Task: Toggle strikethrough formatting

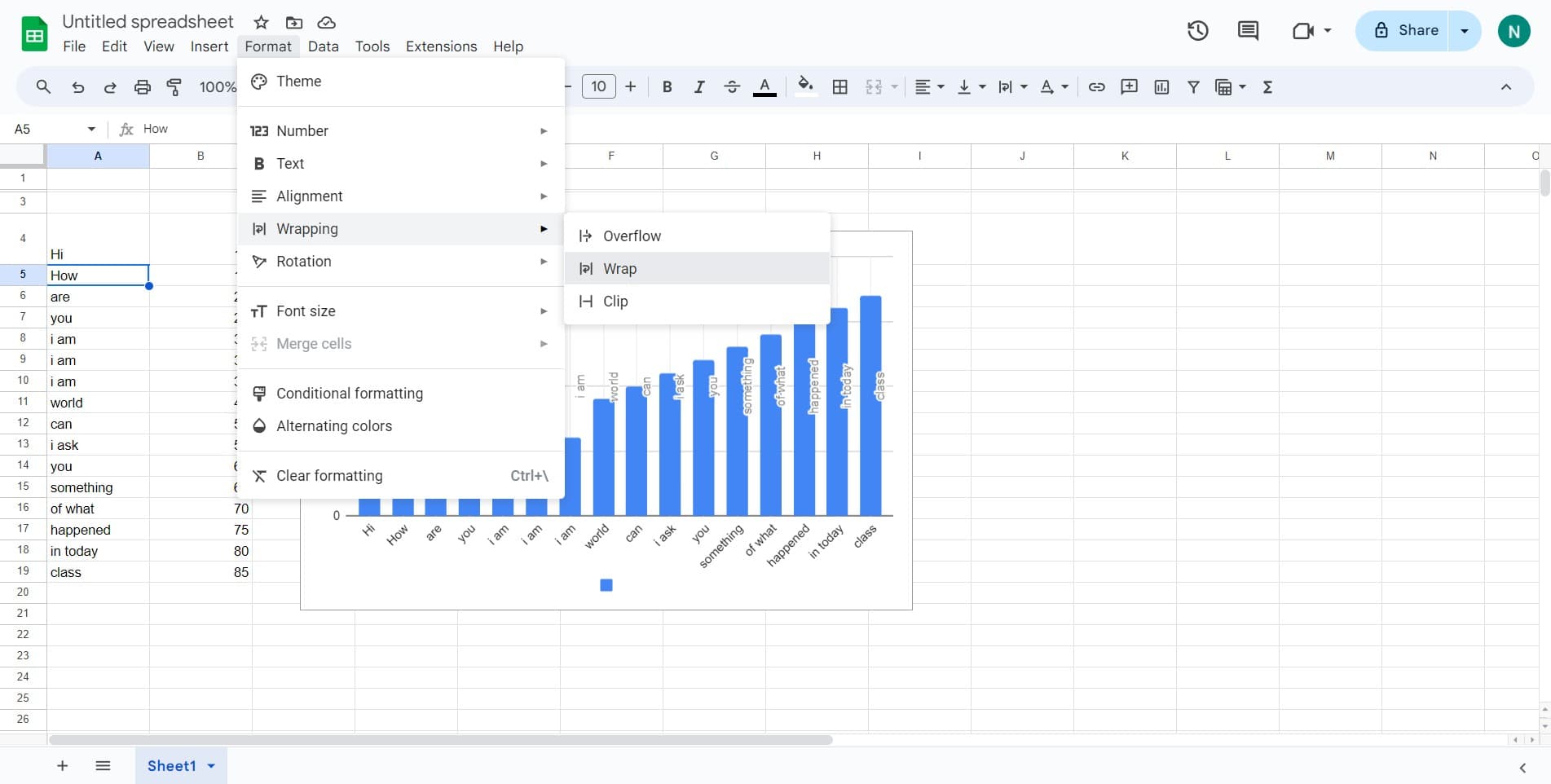Action: (731, 87)
